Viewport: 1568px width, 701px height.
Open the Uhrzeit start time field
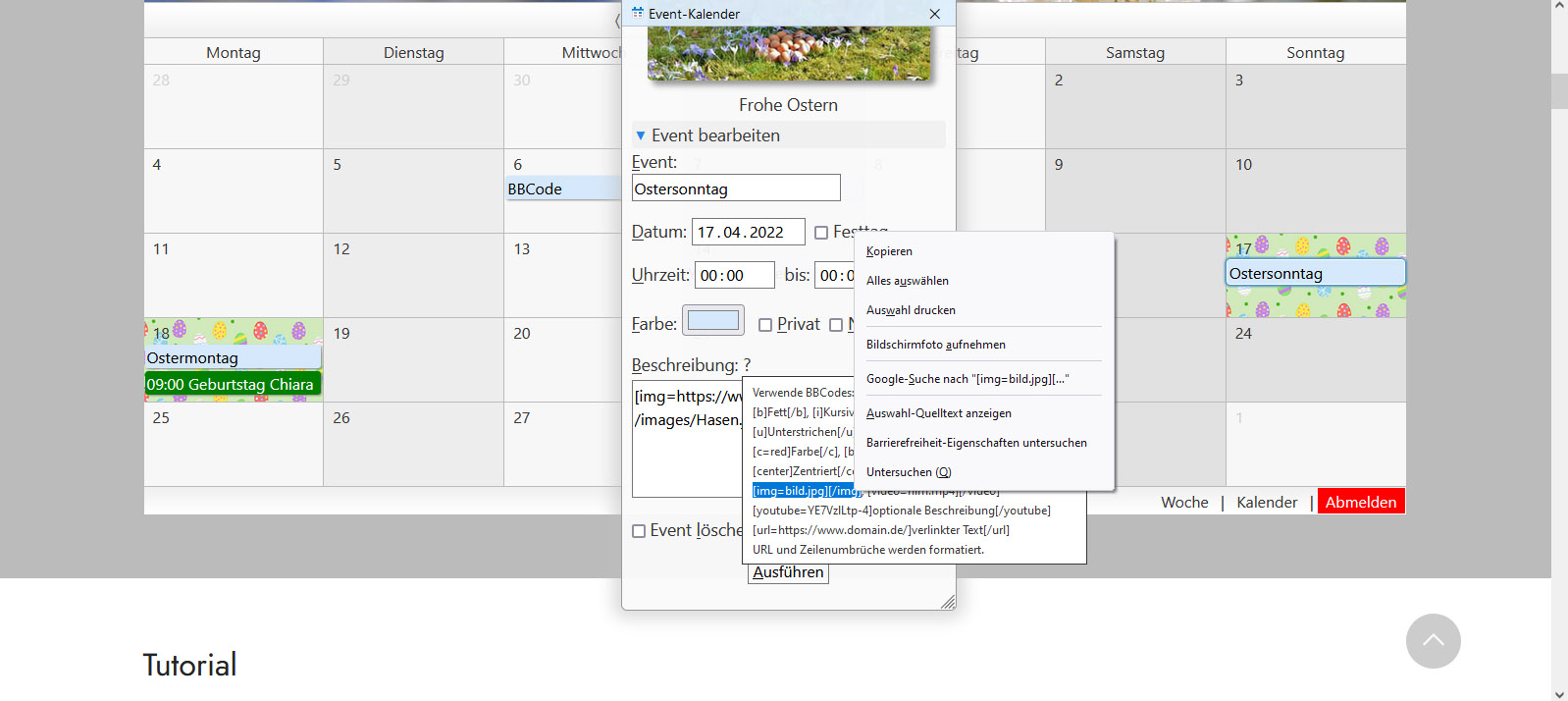tap(734, 276)
